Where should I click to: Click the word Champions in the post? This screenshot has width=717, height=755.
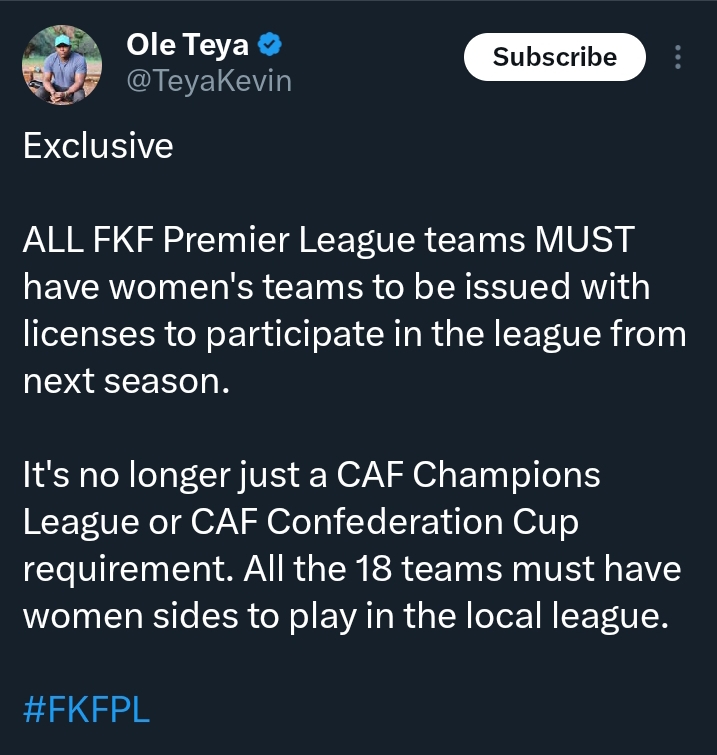506,476
